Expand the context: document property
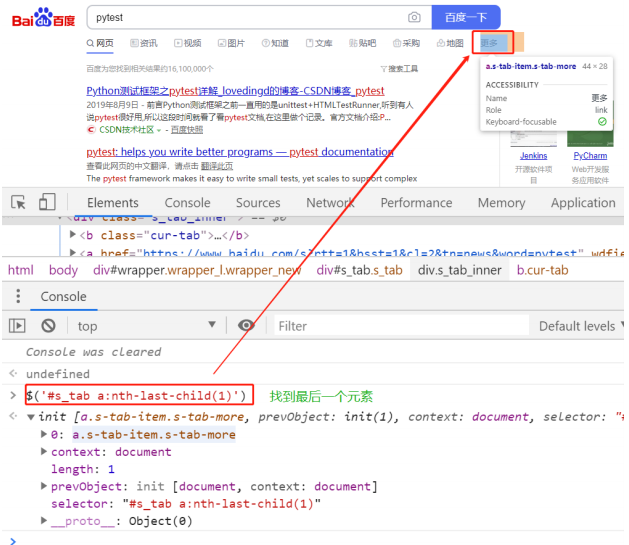The height and width of the screenshot is (545, 629). (x=44, y=452)
